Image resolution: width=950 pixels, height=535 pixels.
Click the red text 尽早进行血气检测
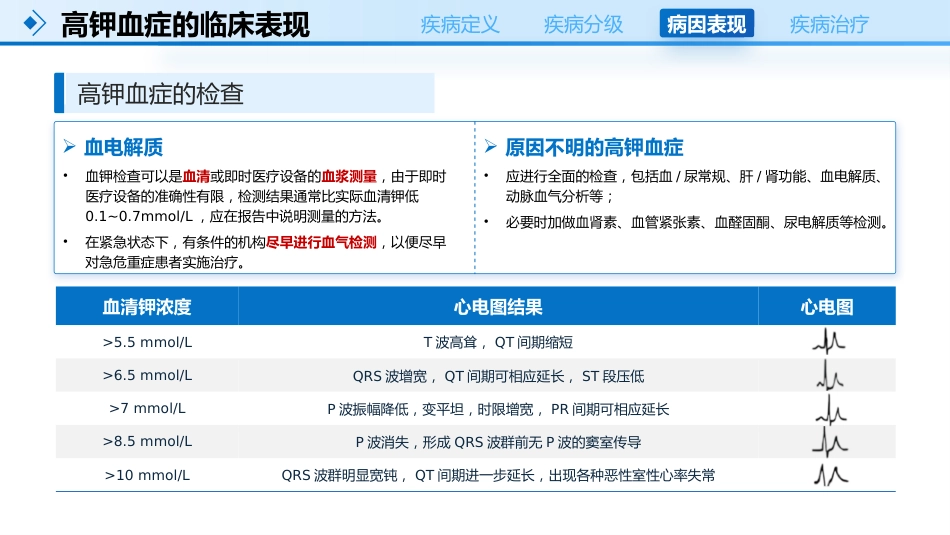321,242
